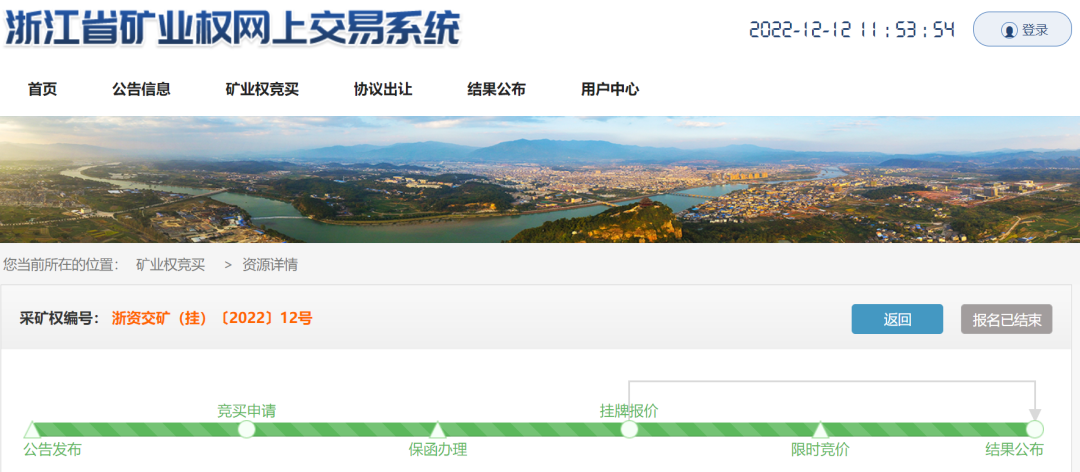The width and height of the screenshot is (1080, 472).
Task: Click the user avatar icon beside 登录
Action: coord(1009,30)
